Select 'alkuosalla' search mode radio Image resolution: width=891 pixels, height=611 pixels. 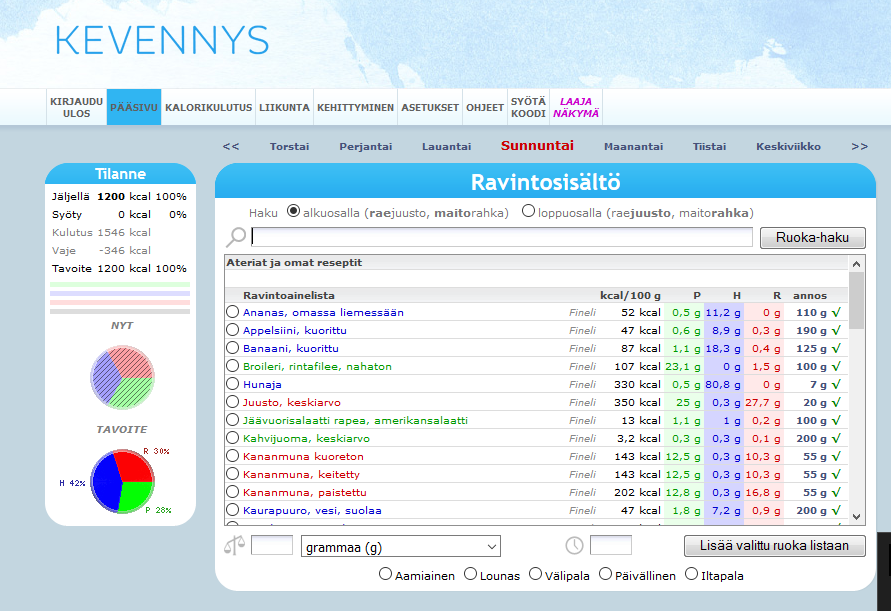(x=293, y=211)
